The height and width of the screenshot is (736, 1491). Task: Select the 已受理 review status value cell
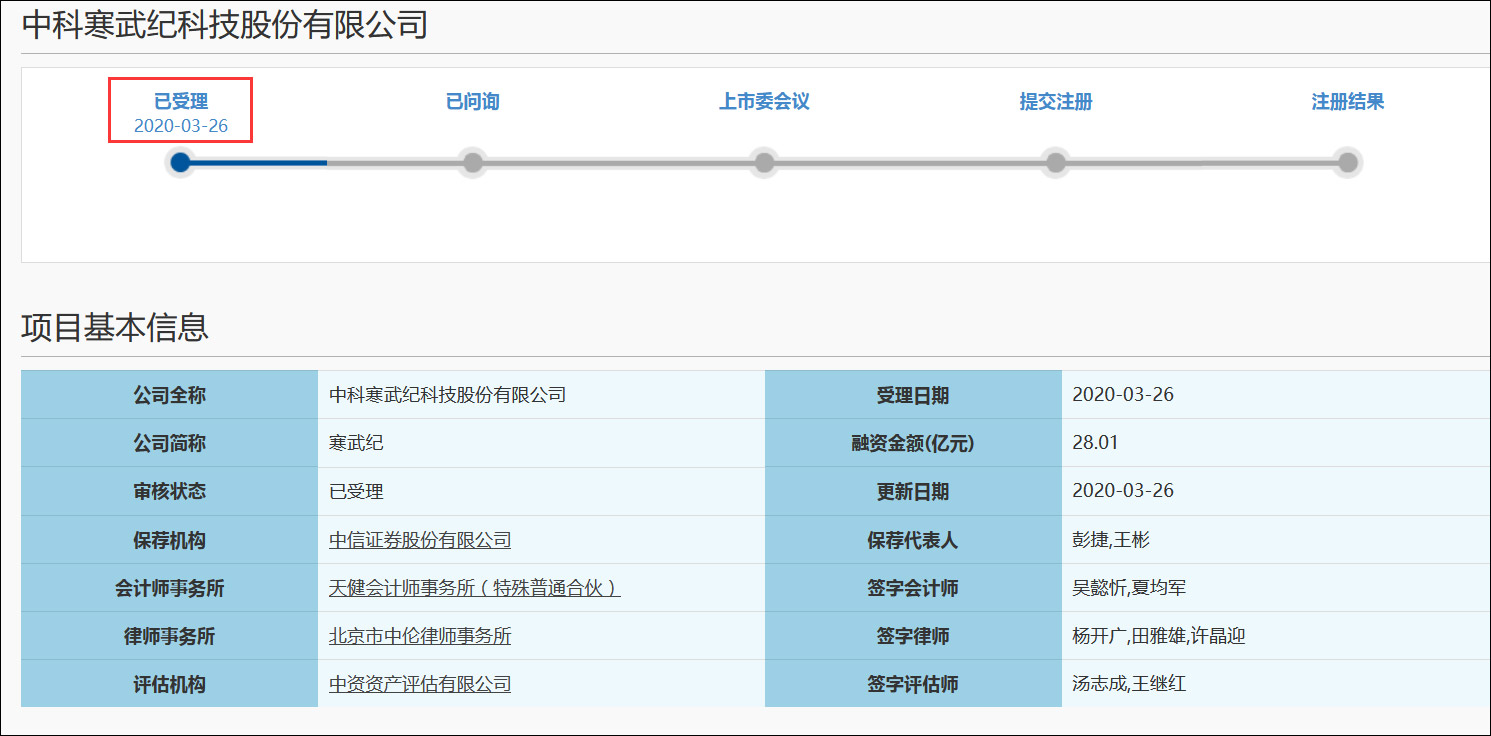tap(541, 491)
